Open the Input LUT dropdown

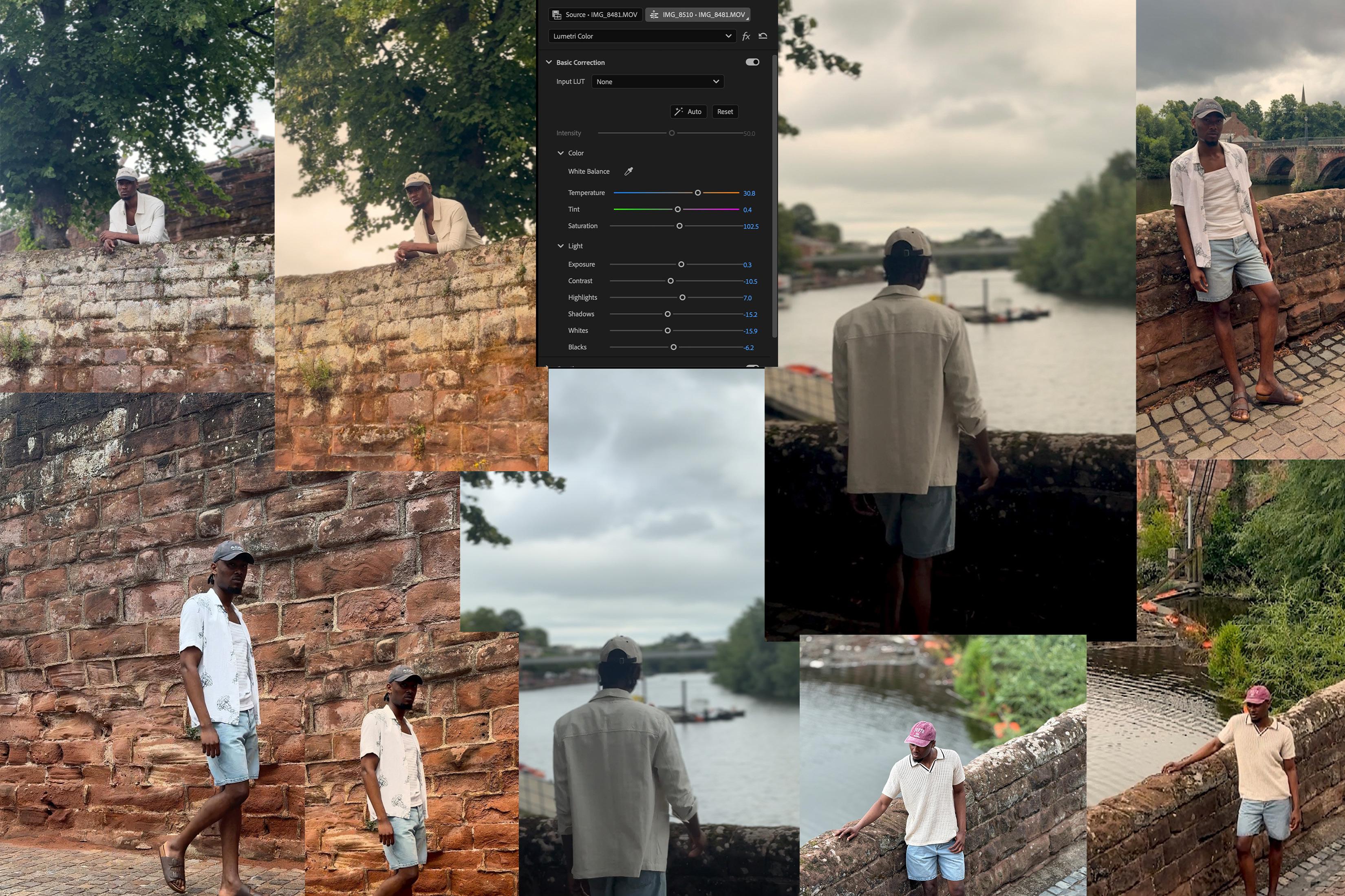pos(658,82)
